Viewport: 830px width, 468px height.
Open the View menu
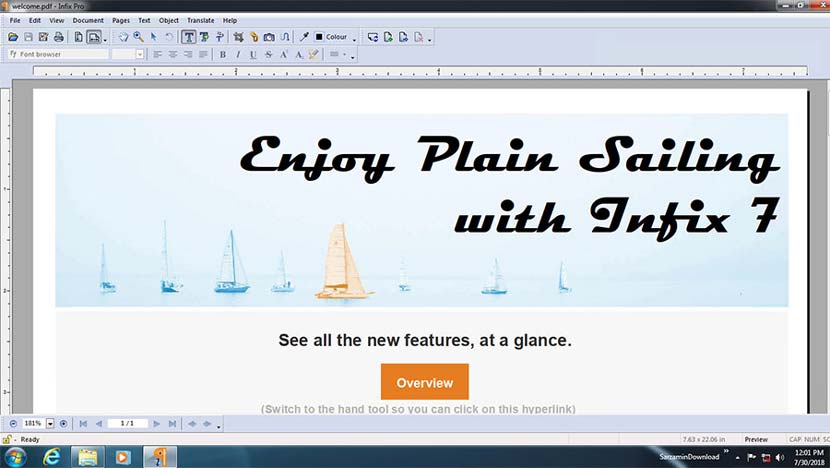pos(57,20)
